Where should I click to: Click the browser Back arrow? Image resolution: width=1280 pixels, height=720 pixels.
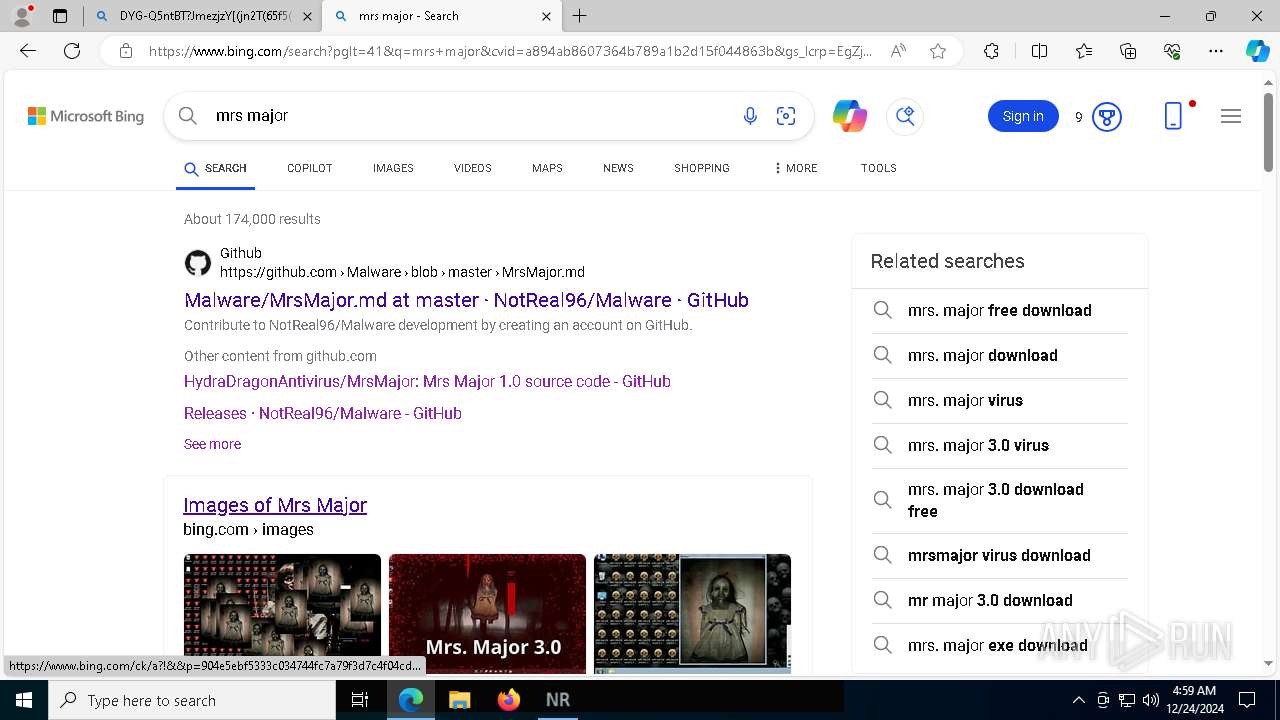[28, 51]
